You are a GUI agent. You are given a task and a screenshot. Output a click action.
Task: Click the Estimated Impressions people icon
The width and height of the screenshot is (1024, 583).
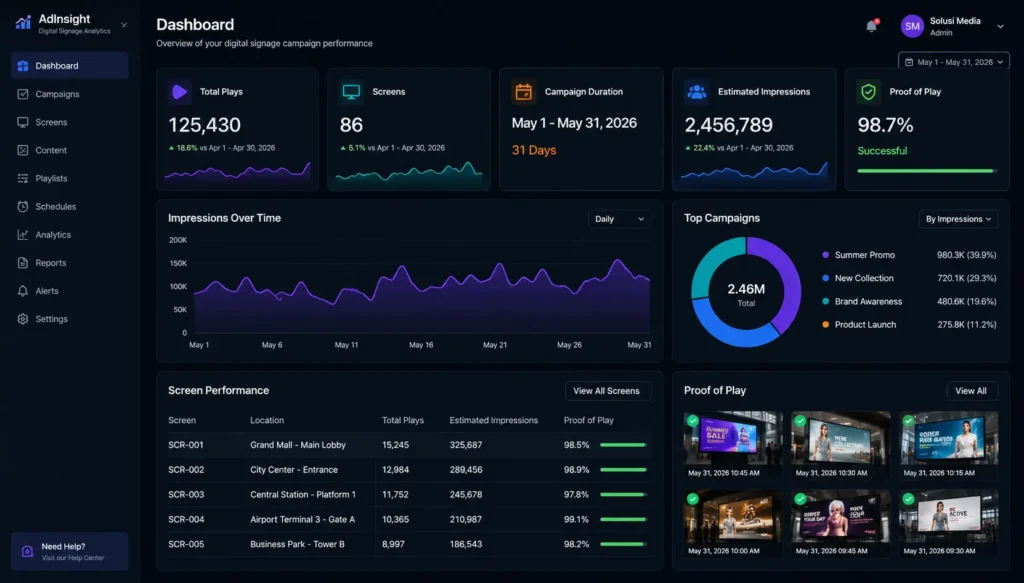[697, 92]
